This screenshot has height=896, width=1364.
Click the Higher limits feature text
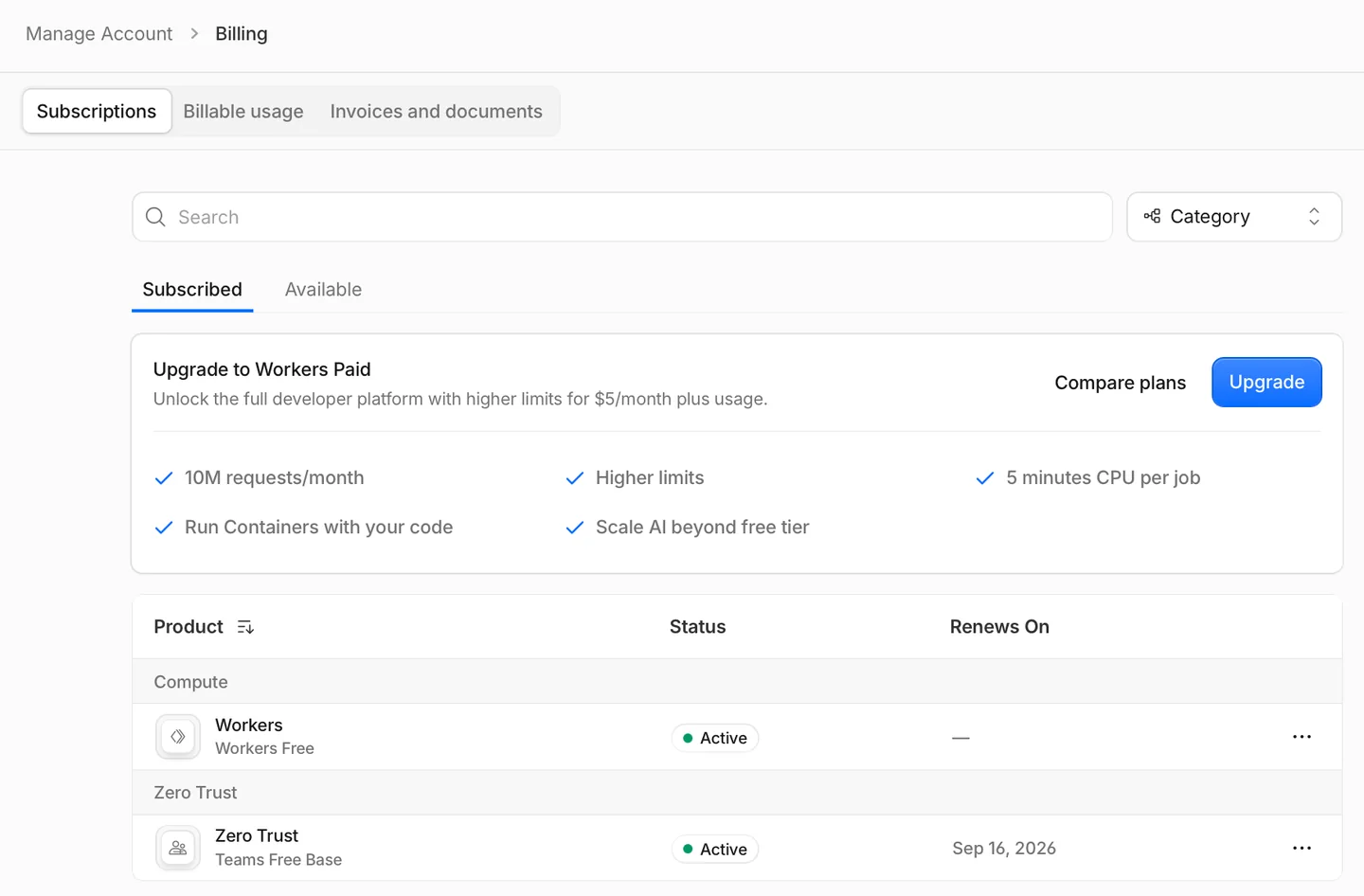point(650,478)
